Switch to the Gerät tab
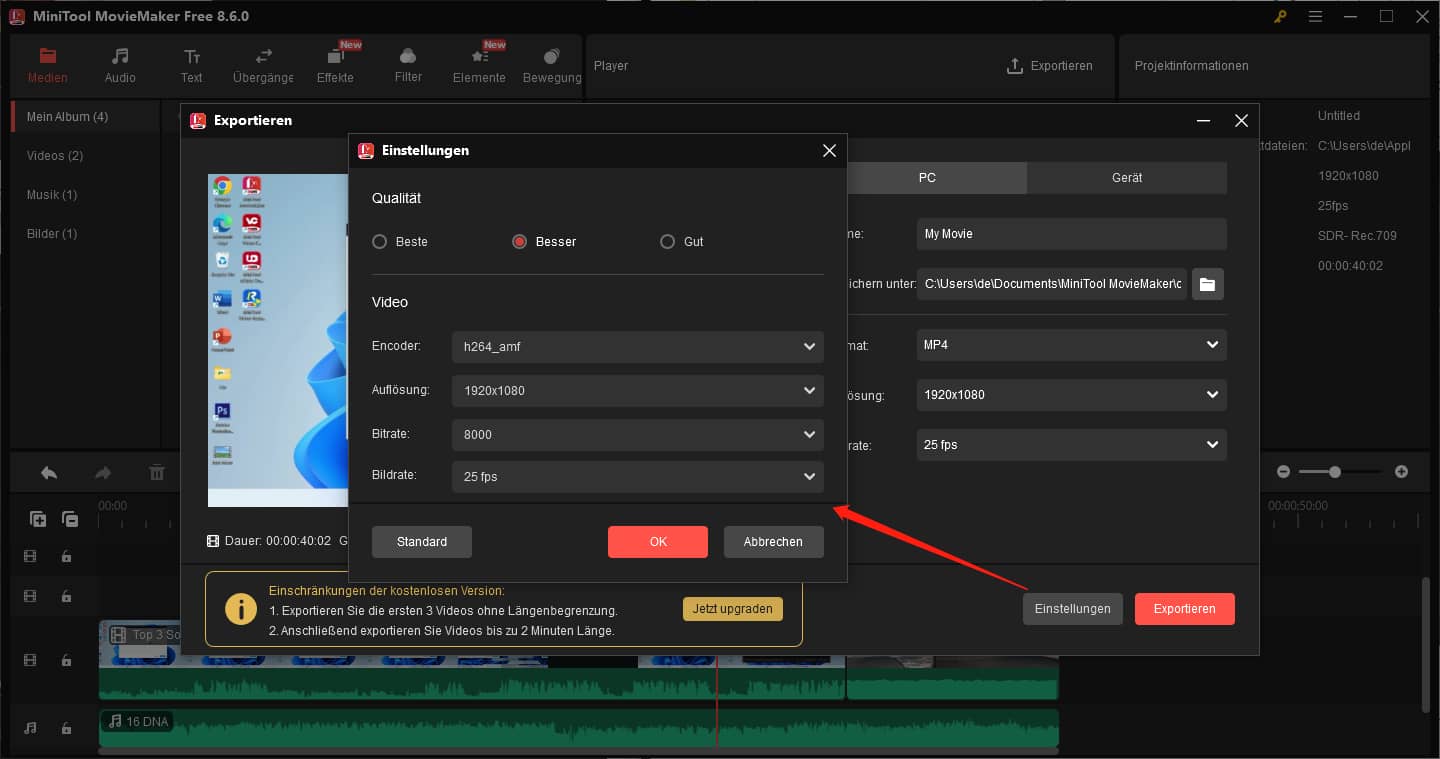 (1126, 177)
